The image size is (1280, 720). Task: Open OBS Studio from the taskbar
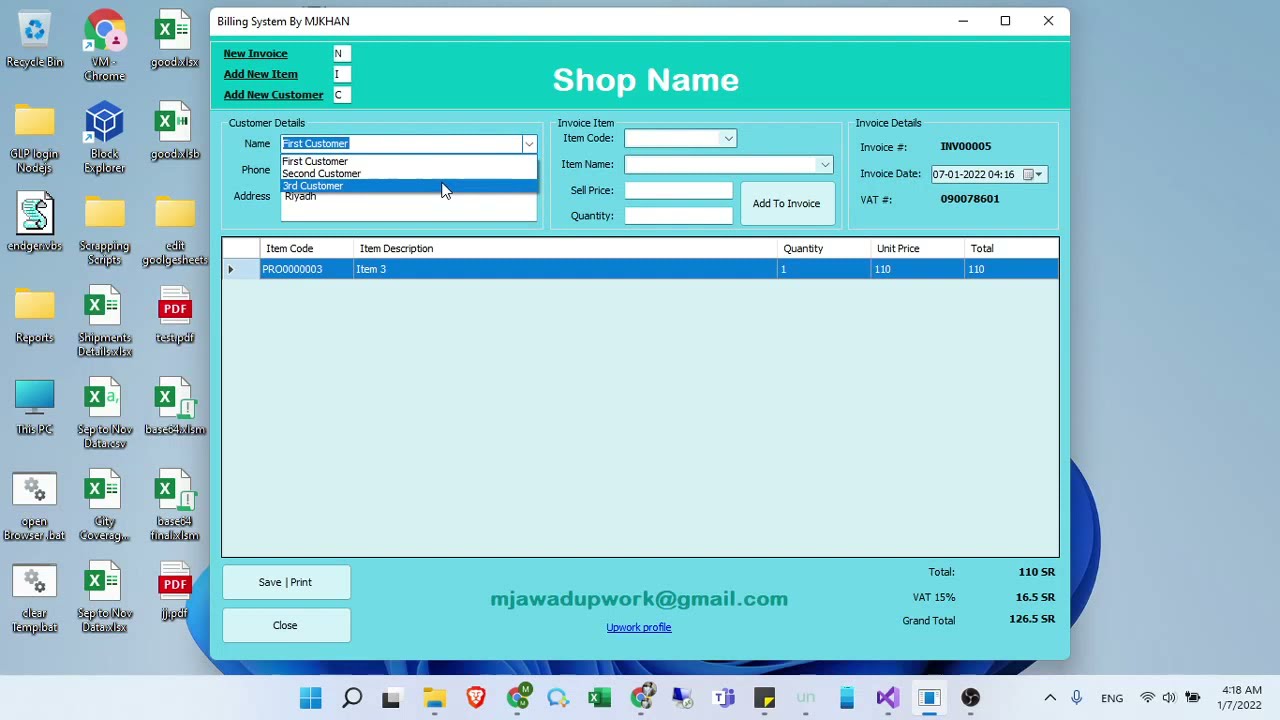tap(971, 698)
